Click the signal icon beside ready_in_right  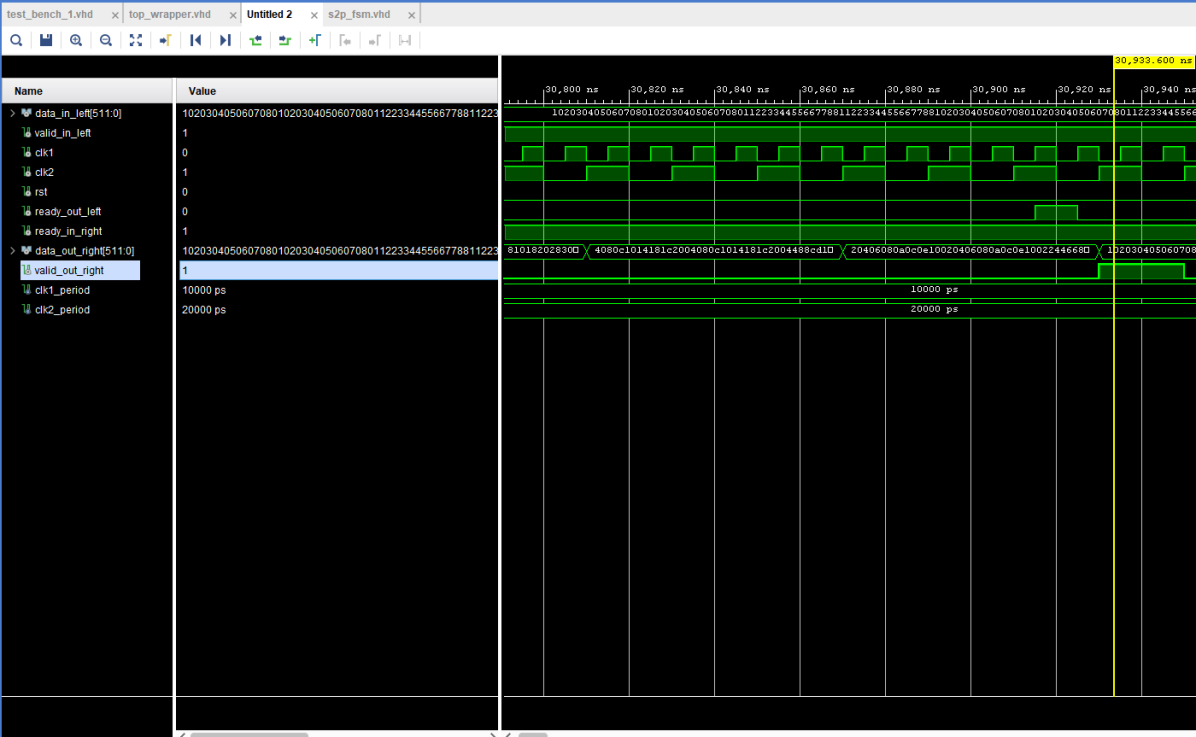27,231
